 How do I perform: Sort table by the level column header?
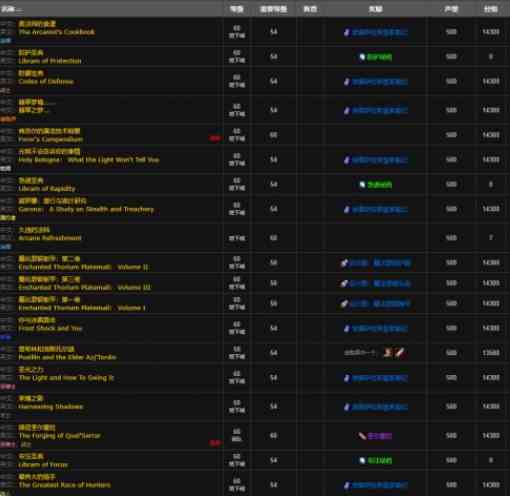237,9
